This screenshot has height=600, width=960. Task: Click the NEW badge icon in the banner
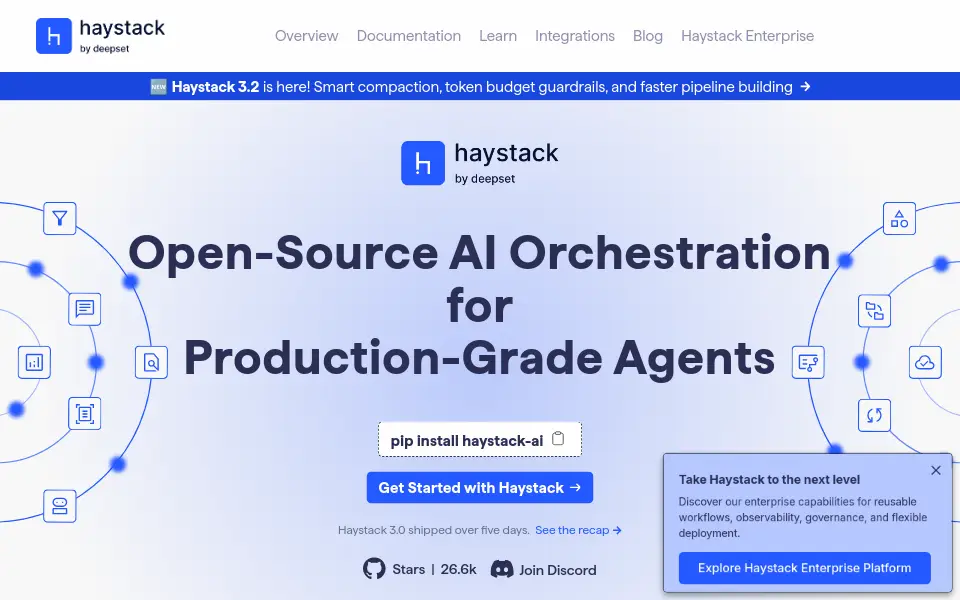click(159, 86)
